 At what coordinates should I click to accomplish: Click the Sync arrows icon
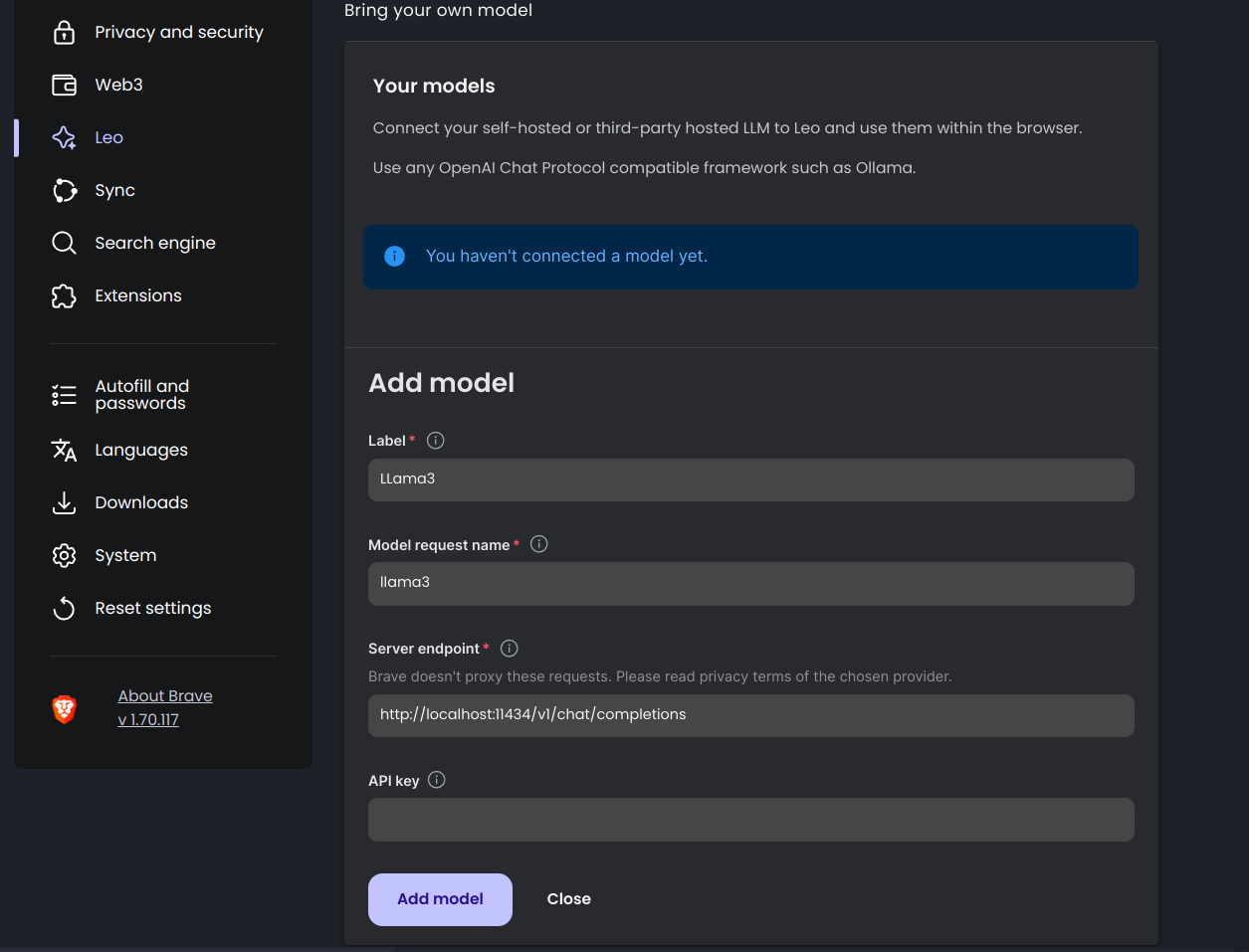[64, 190]
